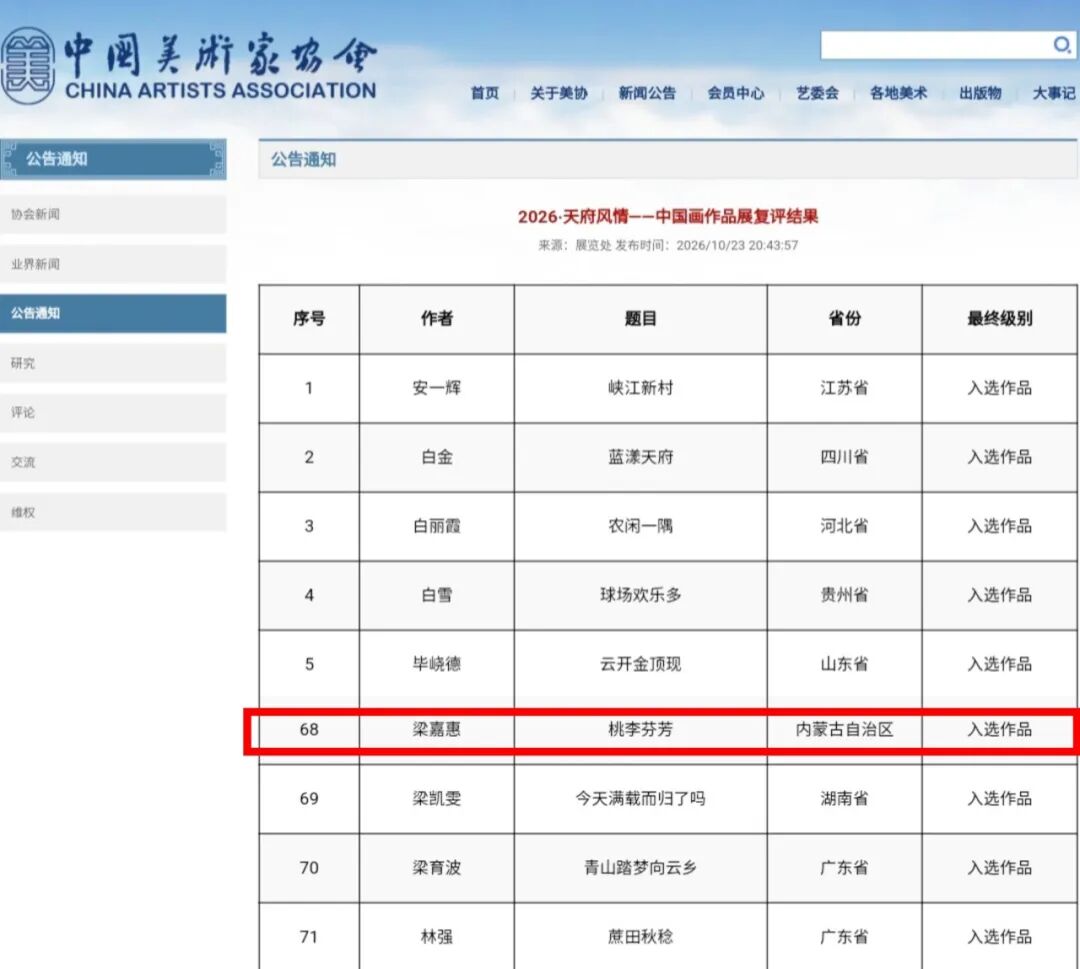Click title cell 峡江新村
Viewport: 1080px width, 969px height.
coord(641,388)
